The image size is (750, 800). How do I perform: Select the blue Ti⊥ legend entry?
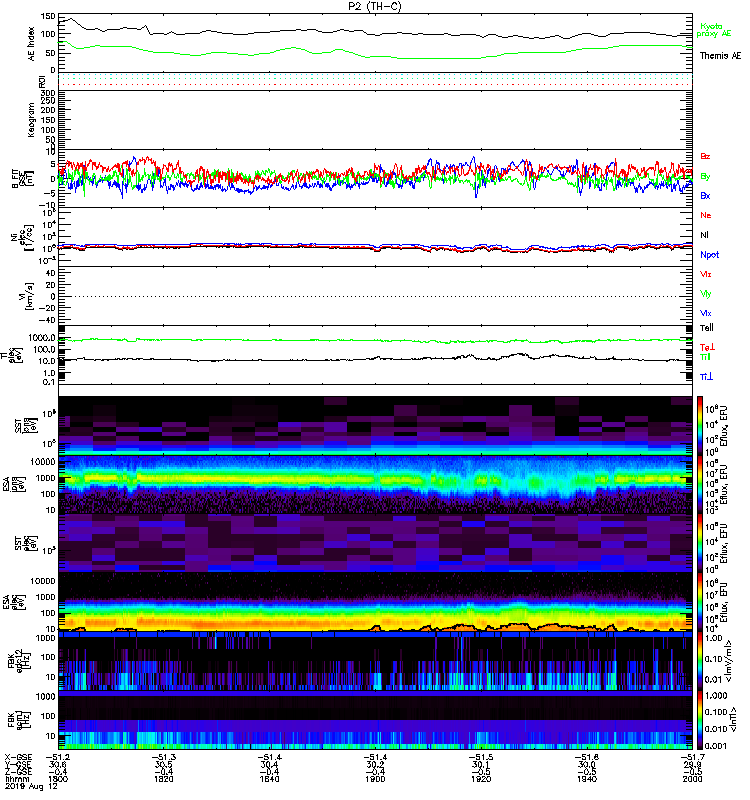(x=706, y=377)
